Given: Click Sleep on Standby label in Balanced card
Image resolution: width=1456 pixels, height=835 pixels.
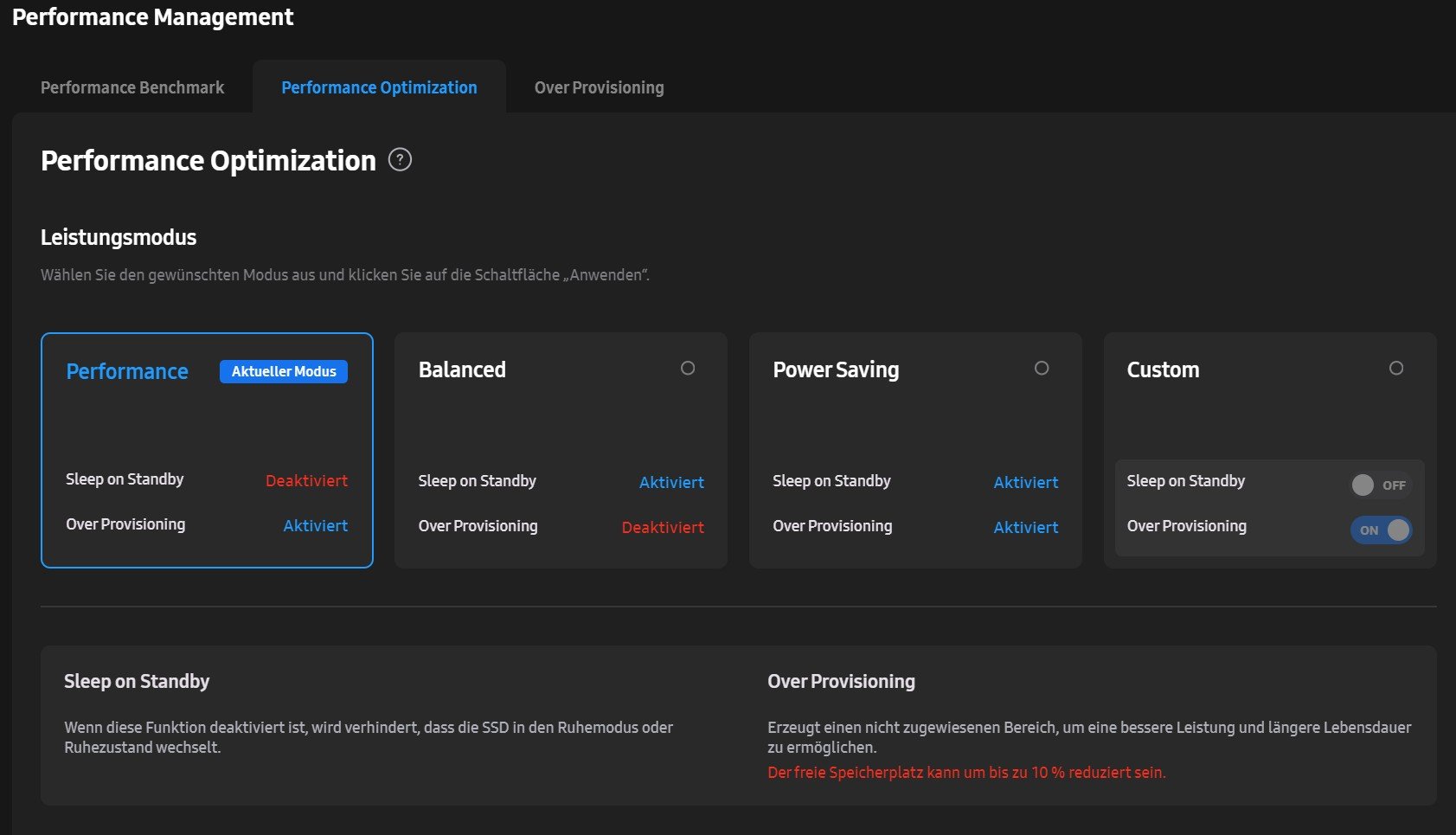Looking at the screenshot, I should point(478,481).
